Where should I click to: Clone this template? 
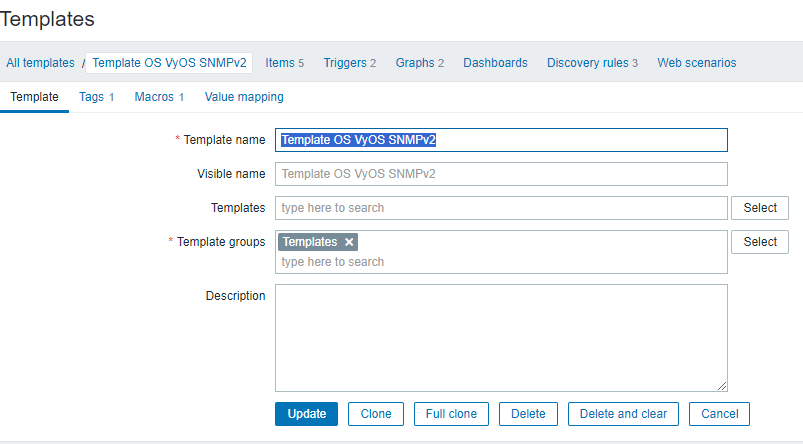(376, 414)
